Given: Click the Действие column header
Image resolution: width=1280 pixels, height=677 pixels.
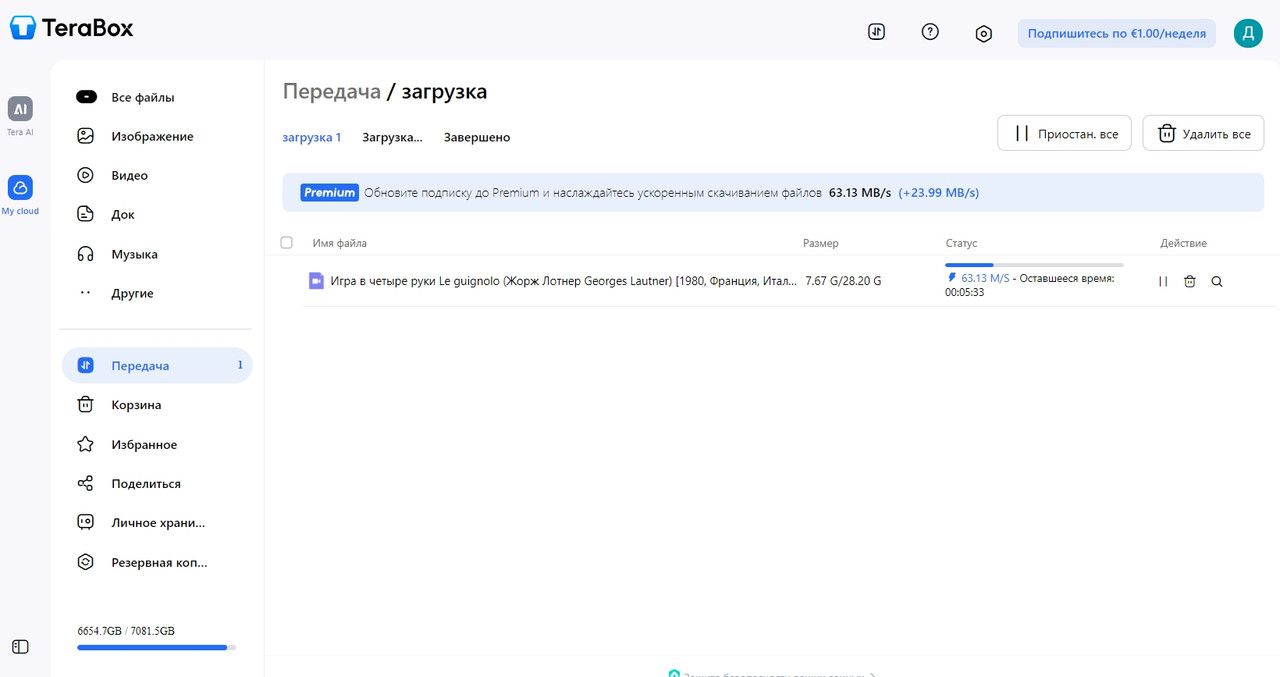Looking at the screenshot, I should click(x=1183, y=243).
